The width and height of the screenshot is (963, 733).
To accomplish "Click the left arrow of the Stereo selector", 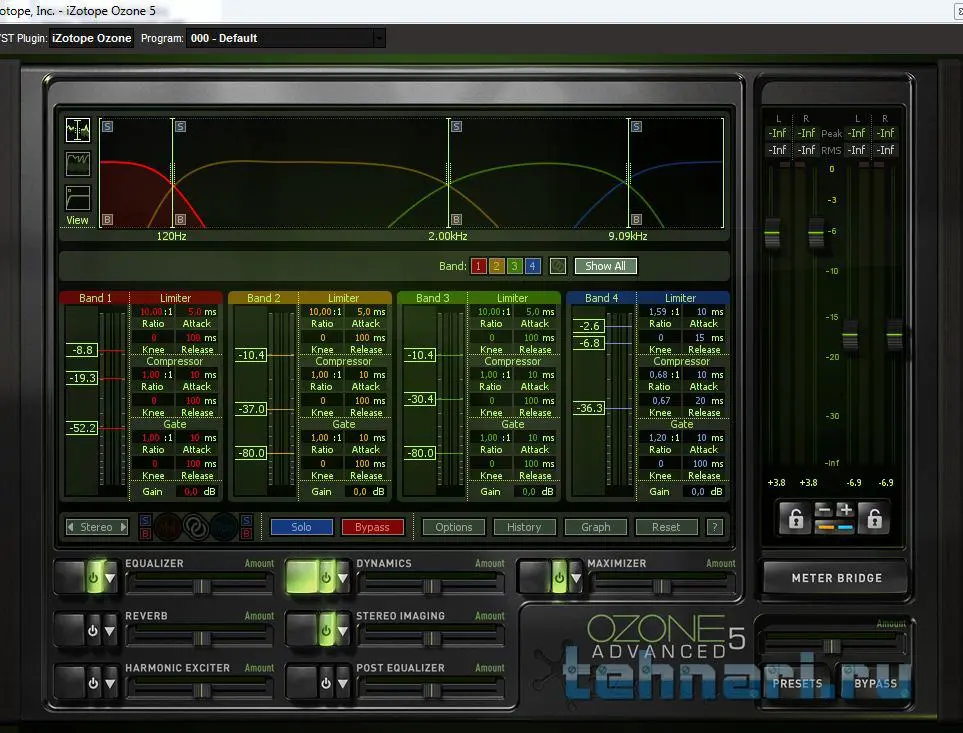I will (x=71, y=527).
